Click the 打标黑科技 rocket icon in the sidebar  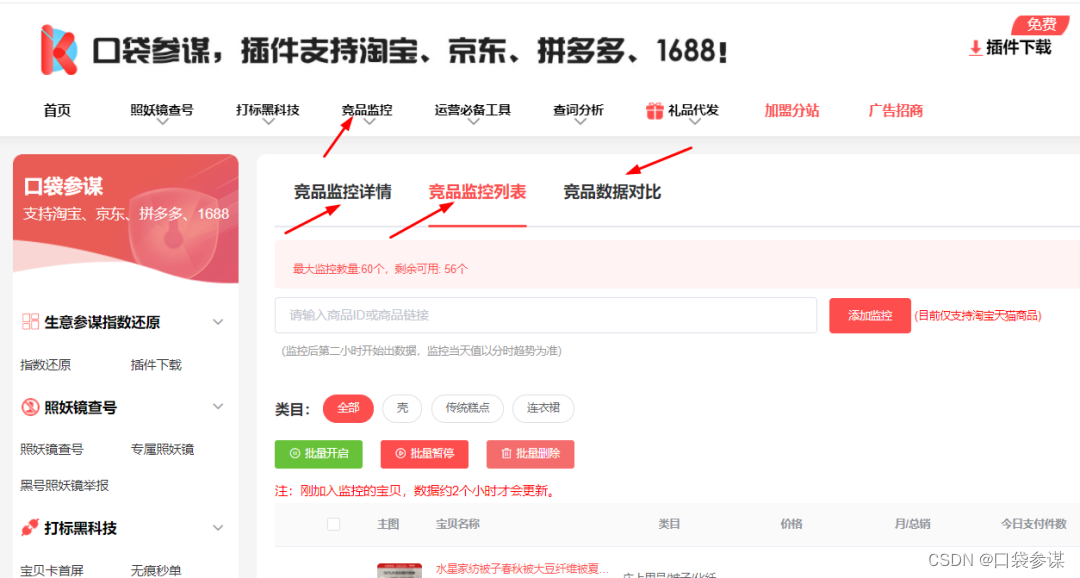tap(30, 528)
